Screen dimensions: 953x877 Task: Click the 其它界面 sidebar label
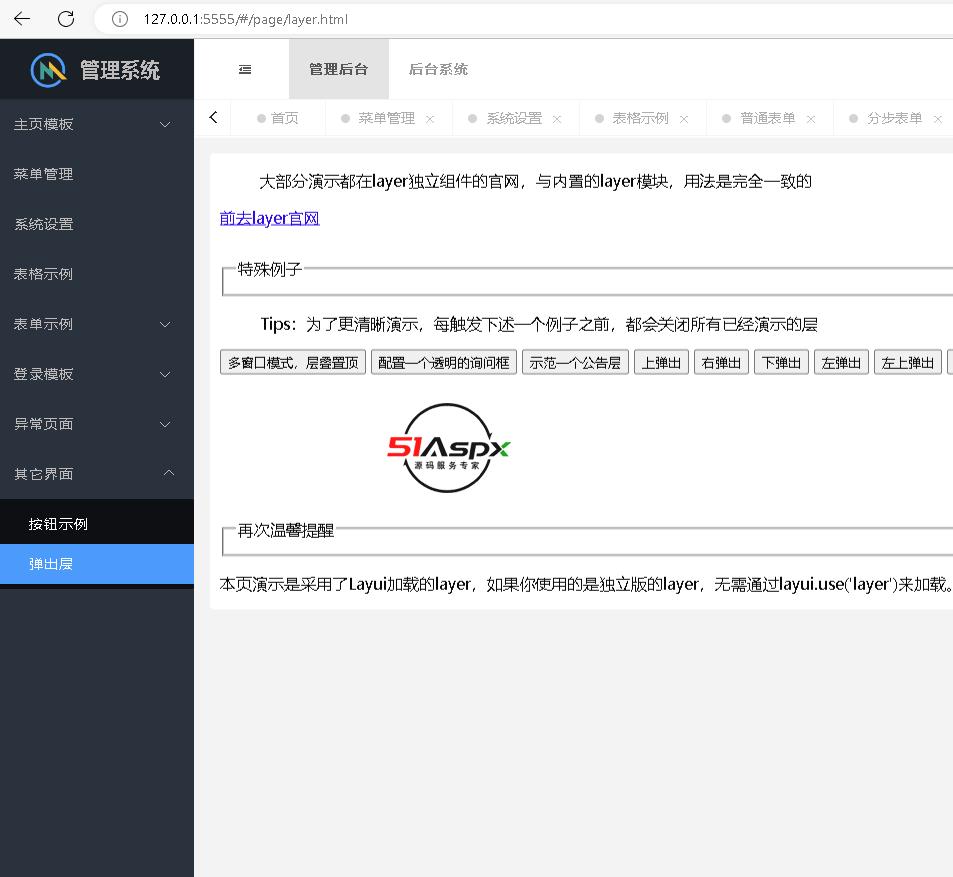[x=43, y=474]
